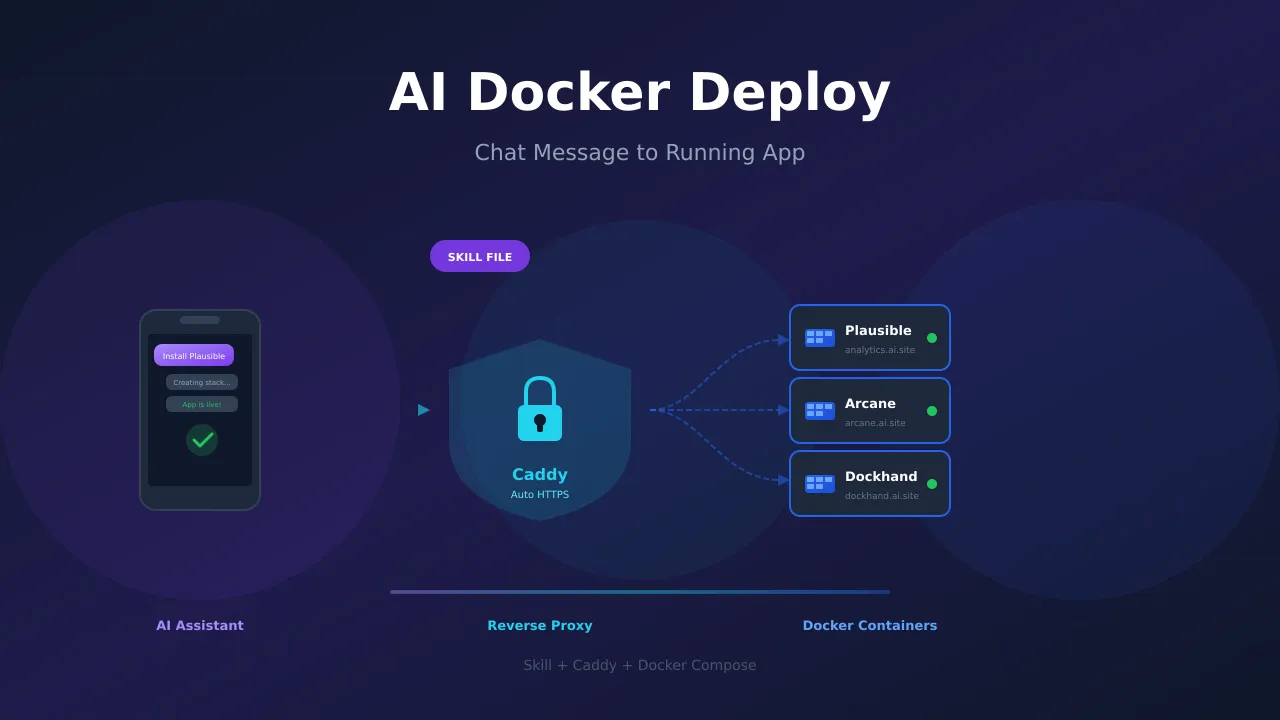Click the green status dot on Plausible
Screen dimensions: 1280x720
tap(932, 338)
